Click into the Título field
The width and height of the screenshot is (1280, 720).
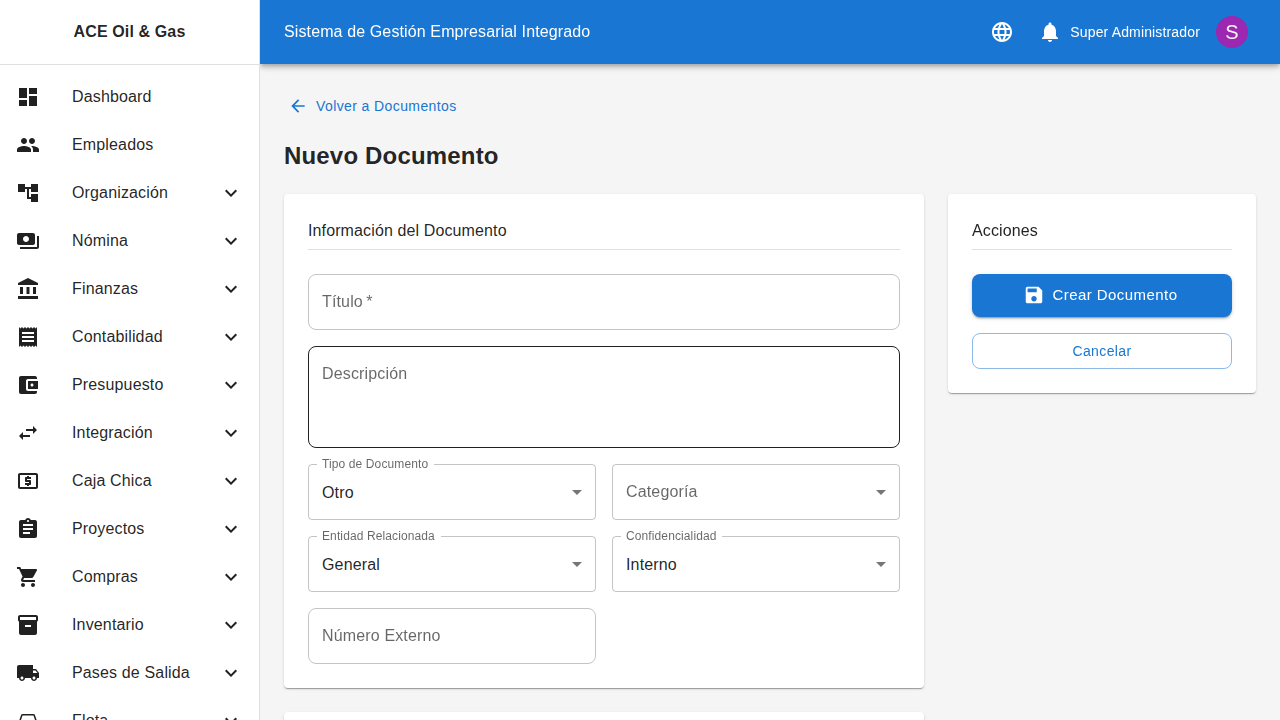[x=603, y=301]
